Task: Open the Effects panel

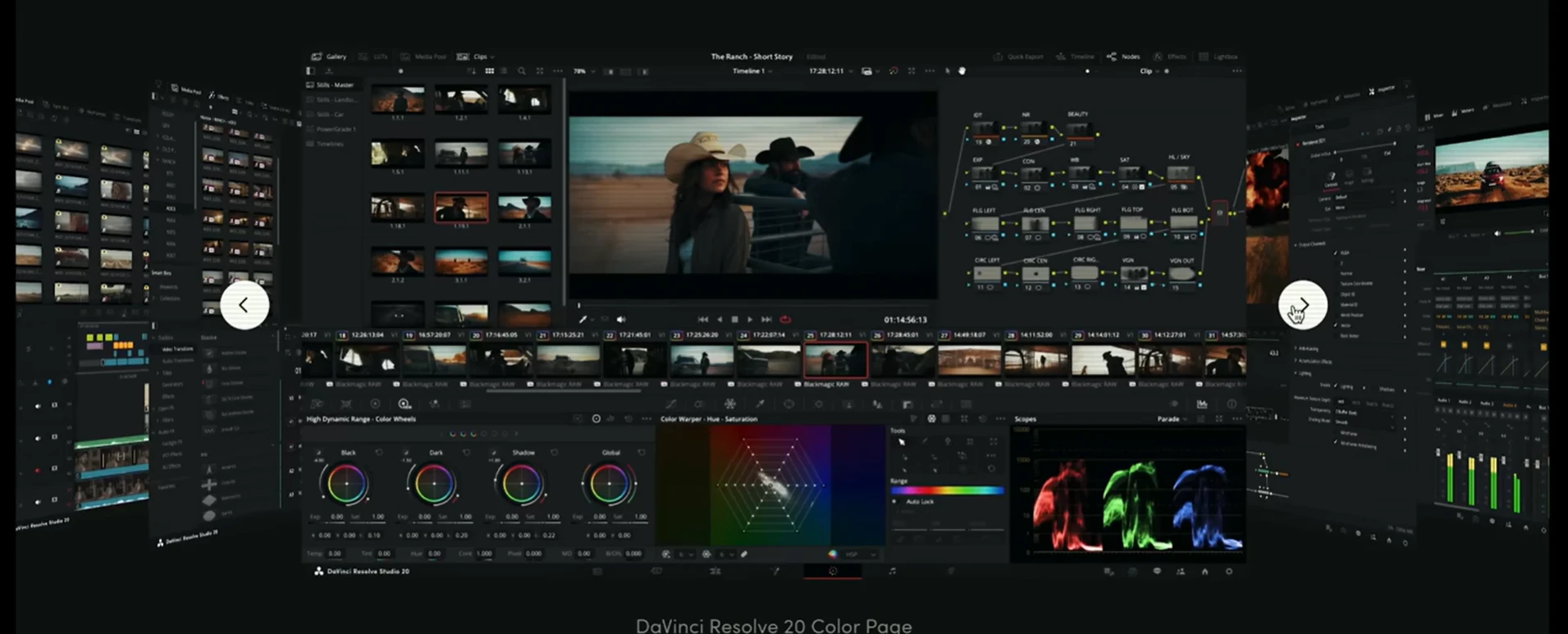Action: (x=1170, y=57)
